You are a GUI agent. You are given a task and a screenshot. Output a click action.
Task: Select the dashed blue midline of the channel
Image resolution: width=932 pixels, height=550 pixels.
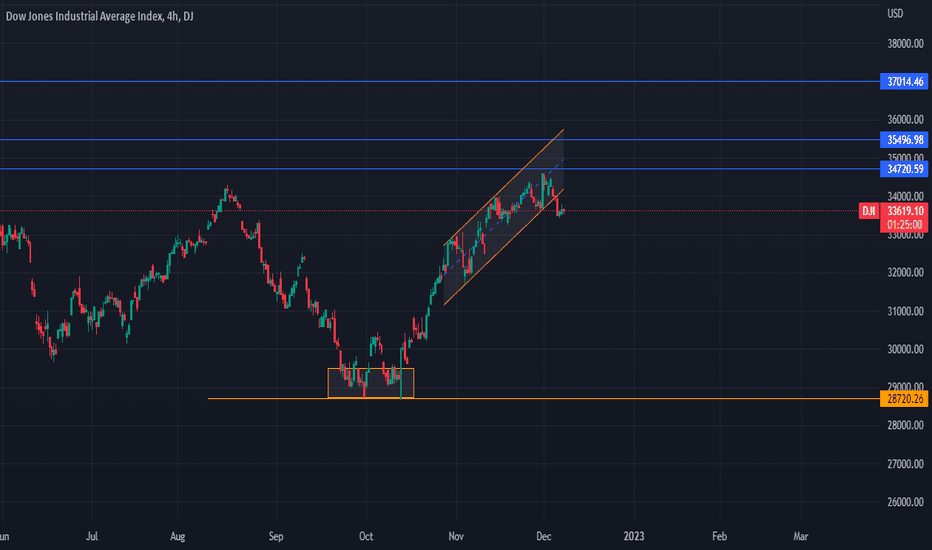(x=504, y=217)
